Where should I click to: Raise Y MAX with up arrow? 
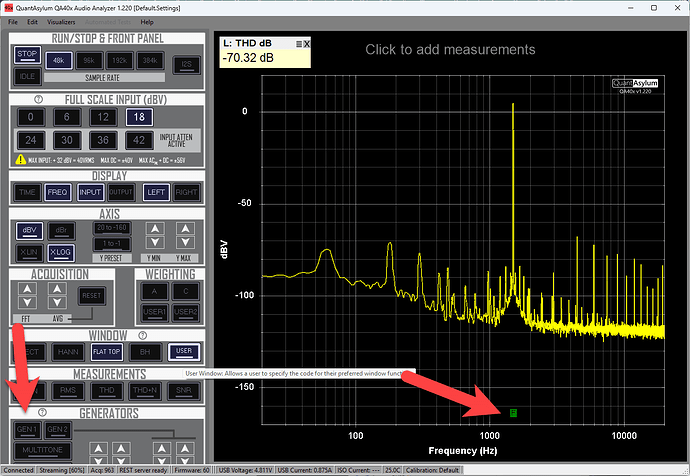[186, 229]
